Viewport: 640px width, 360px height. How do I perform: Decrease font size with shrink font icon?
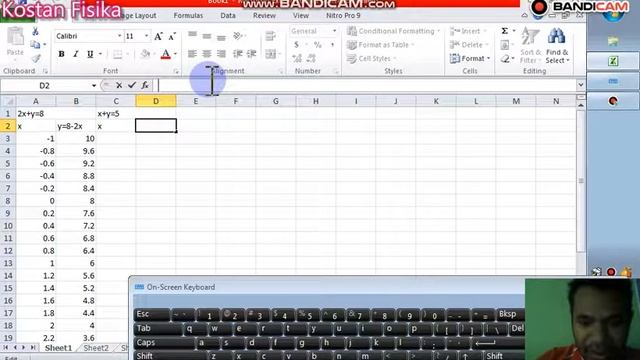coord(172,37)
